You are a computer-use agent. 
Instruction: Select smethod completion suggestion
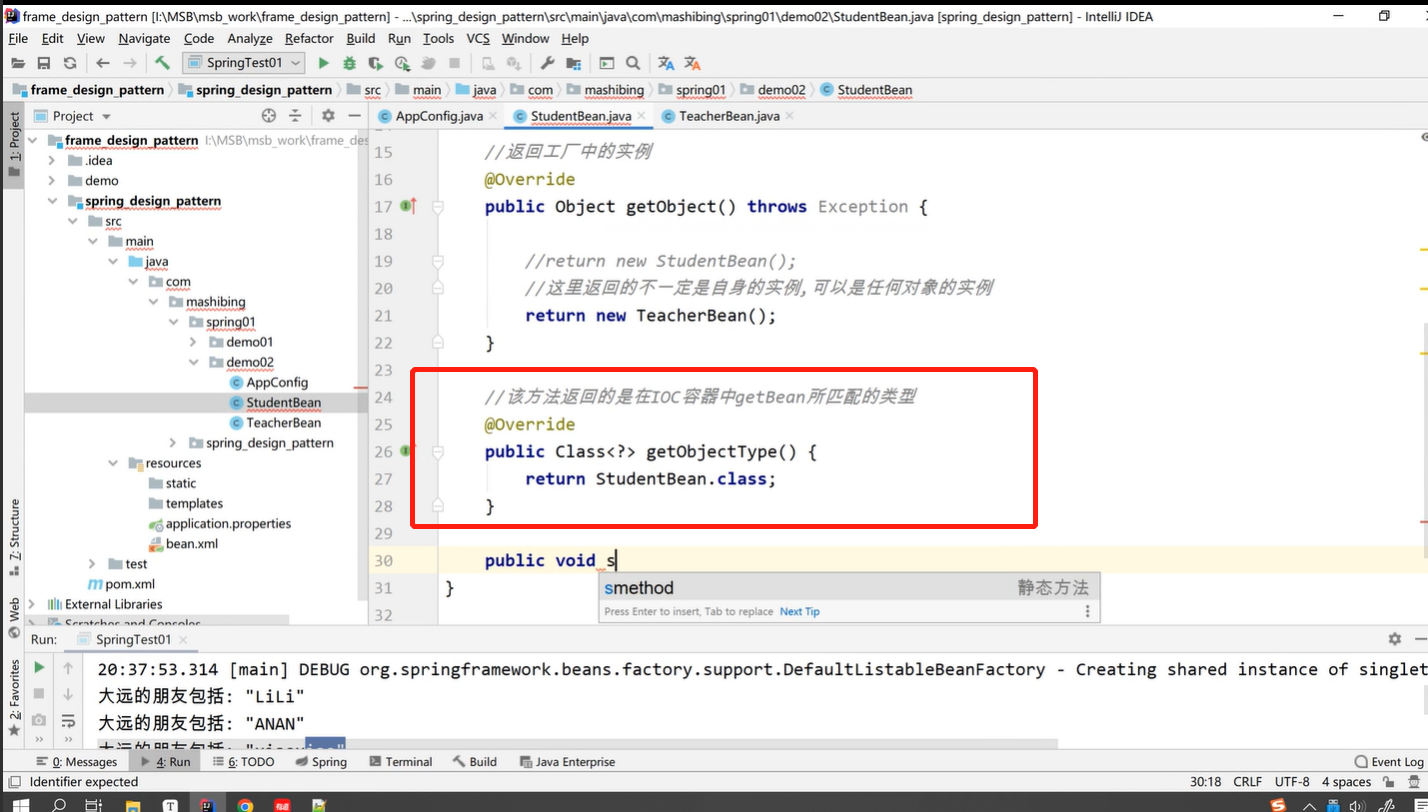tap(849, 588)
